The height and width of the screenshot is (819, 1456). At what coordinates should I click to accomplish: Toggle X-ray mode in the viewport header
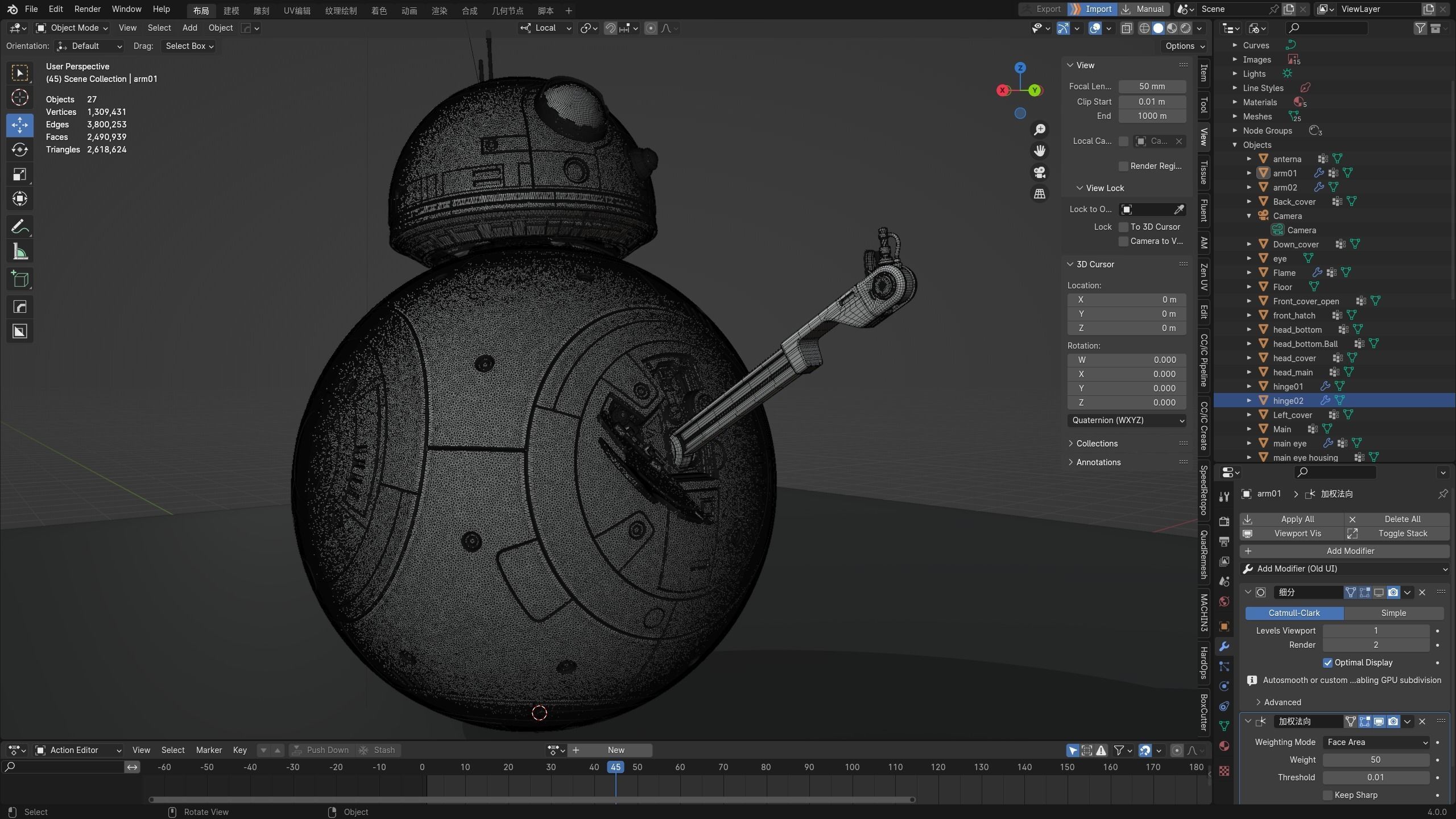[x=1127, y=28]
